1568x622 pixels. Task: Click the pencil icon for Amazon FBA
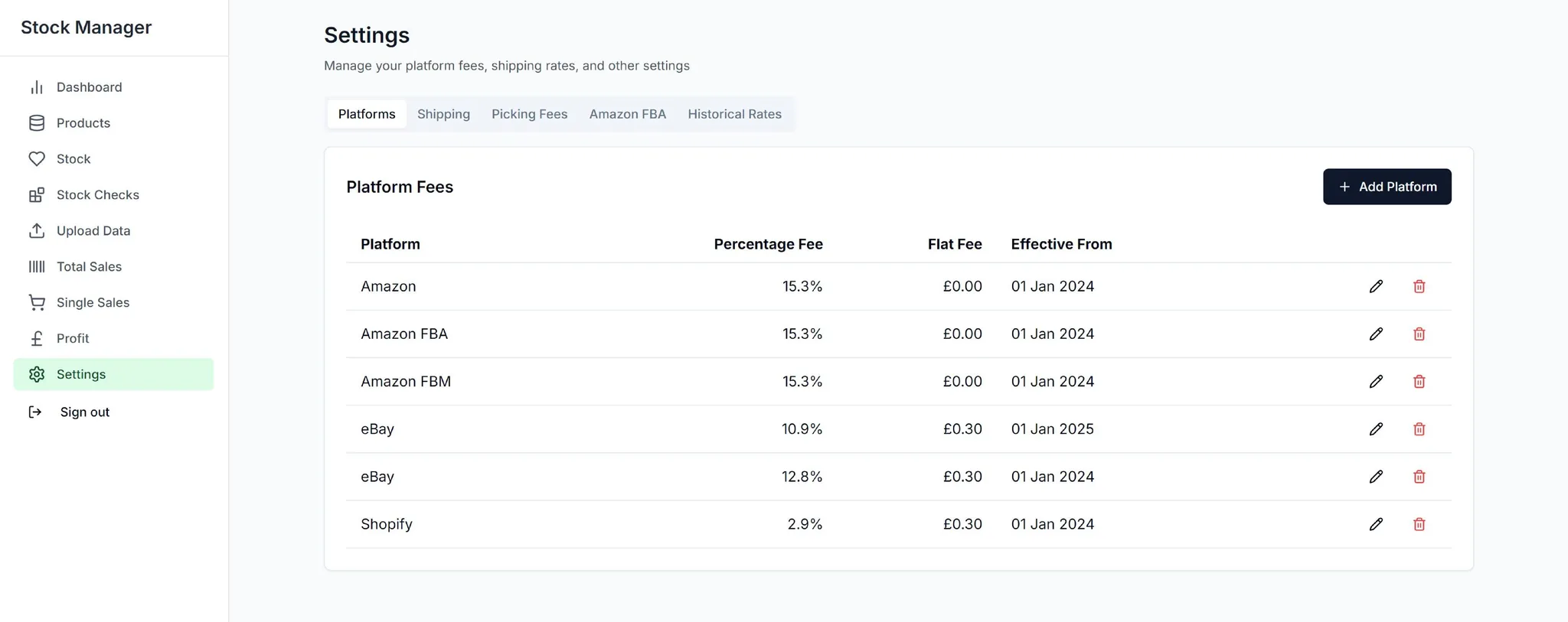pyautogui.click(x=1376, y=334)
